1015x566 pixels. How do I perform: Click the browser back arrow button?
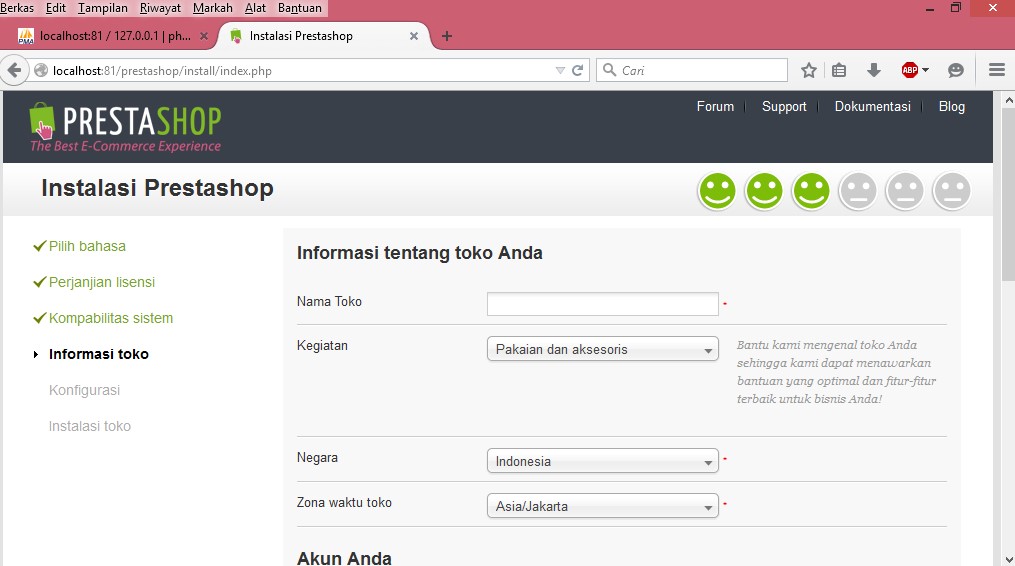click(x=14, y=71)
